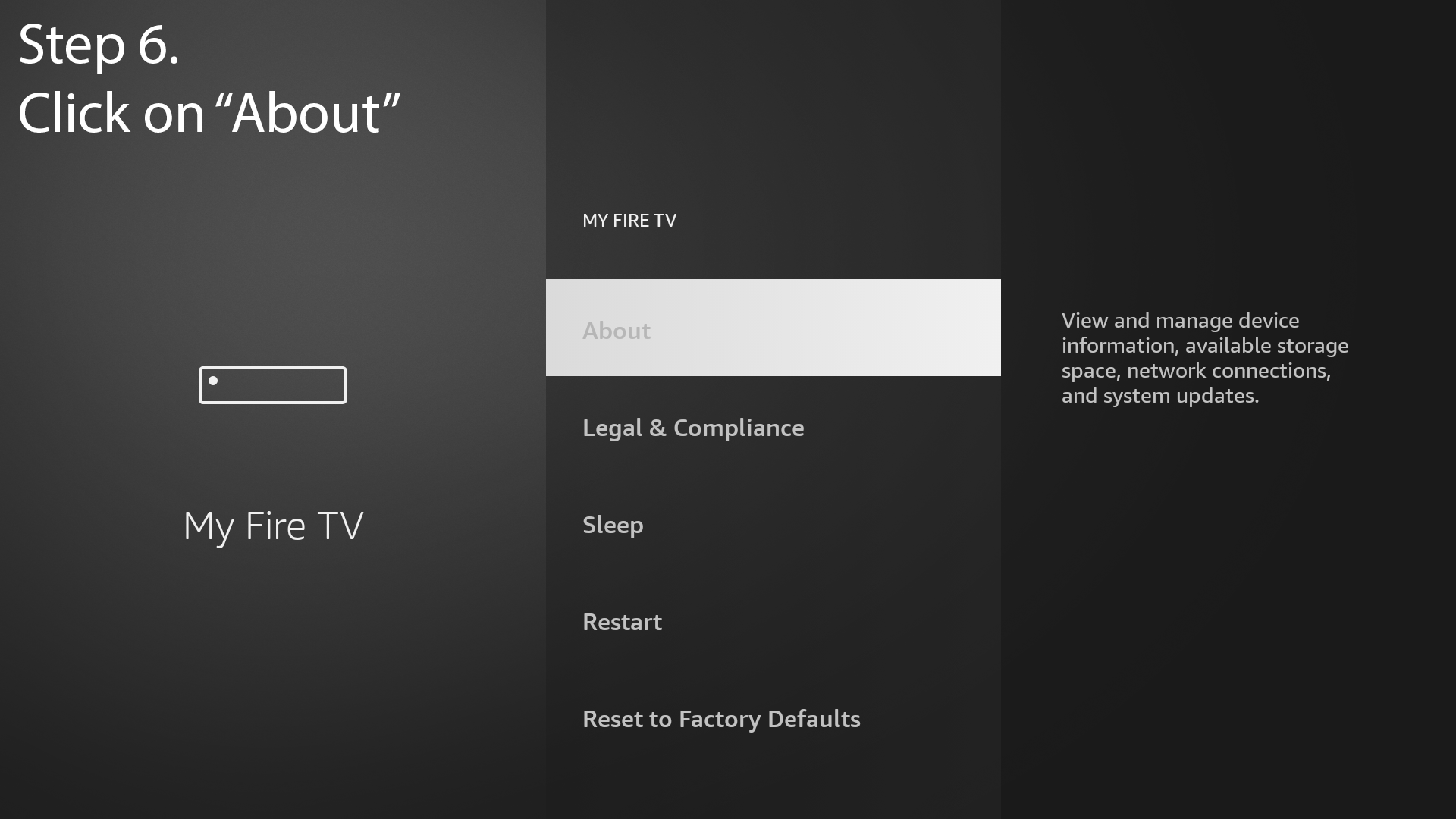The image size is (1456, 819).
Task: Click the 'Step 6.' heading text
Action: point(99,45)
